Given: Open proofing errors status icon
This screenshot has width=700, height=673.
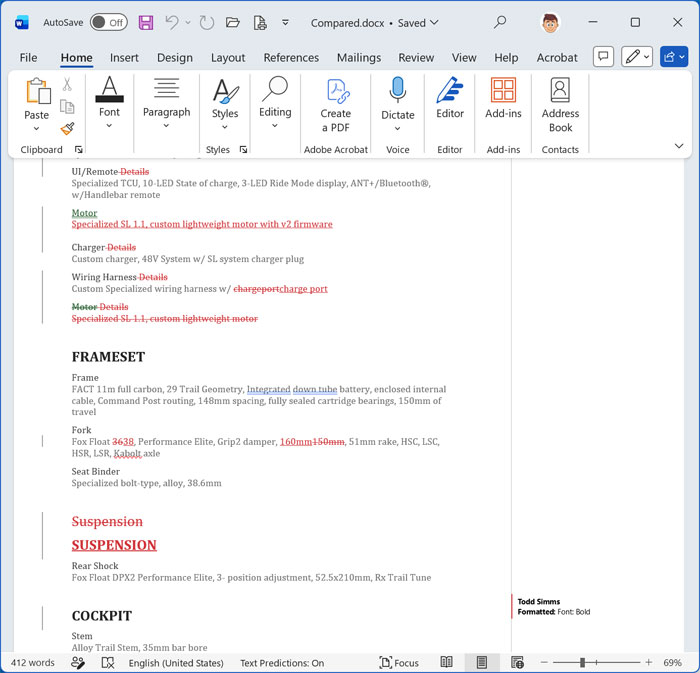Looking at the screenshot, I should click(108, 663).
